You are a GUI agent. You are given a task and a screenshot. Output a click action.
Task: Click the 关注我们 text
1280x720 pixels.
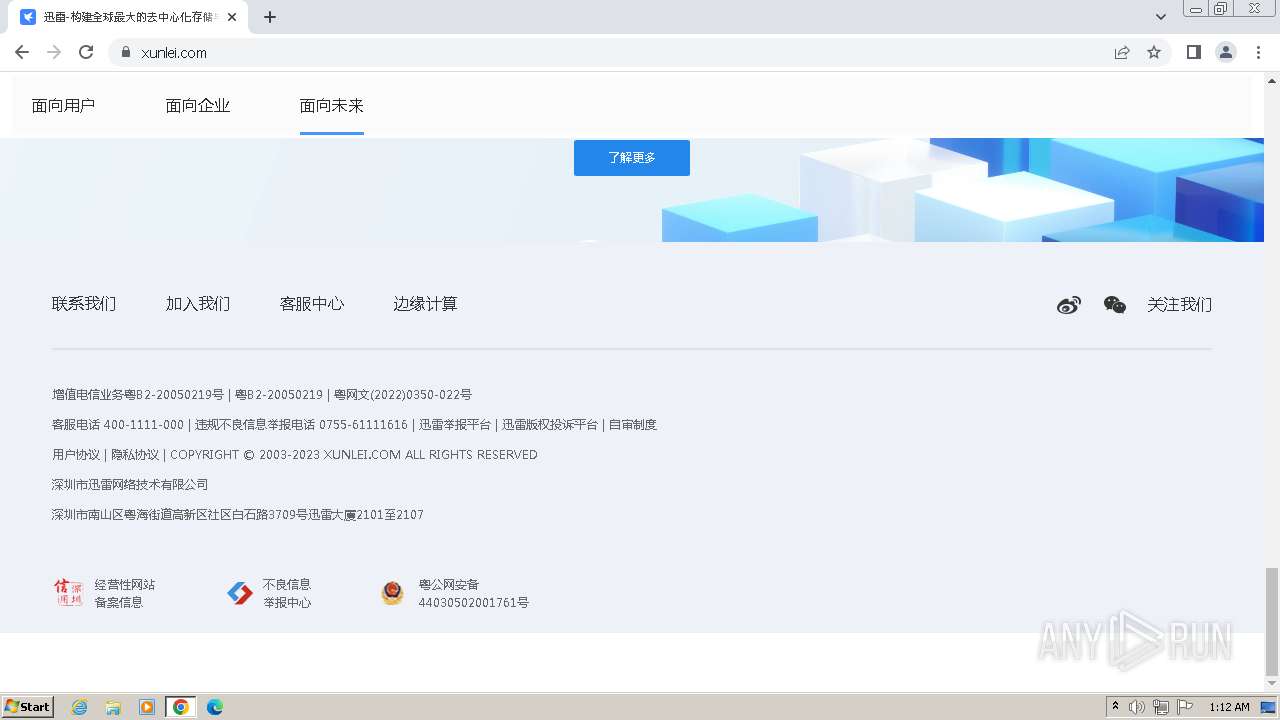(1179, 305)
